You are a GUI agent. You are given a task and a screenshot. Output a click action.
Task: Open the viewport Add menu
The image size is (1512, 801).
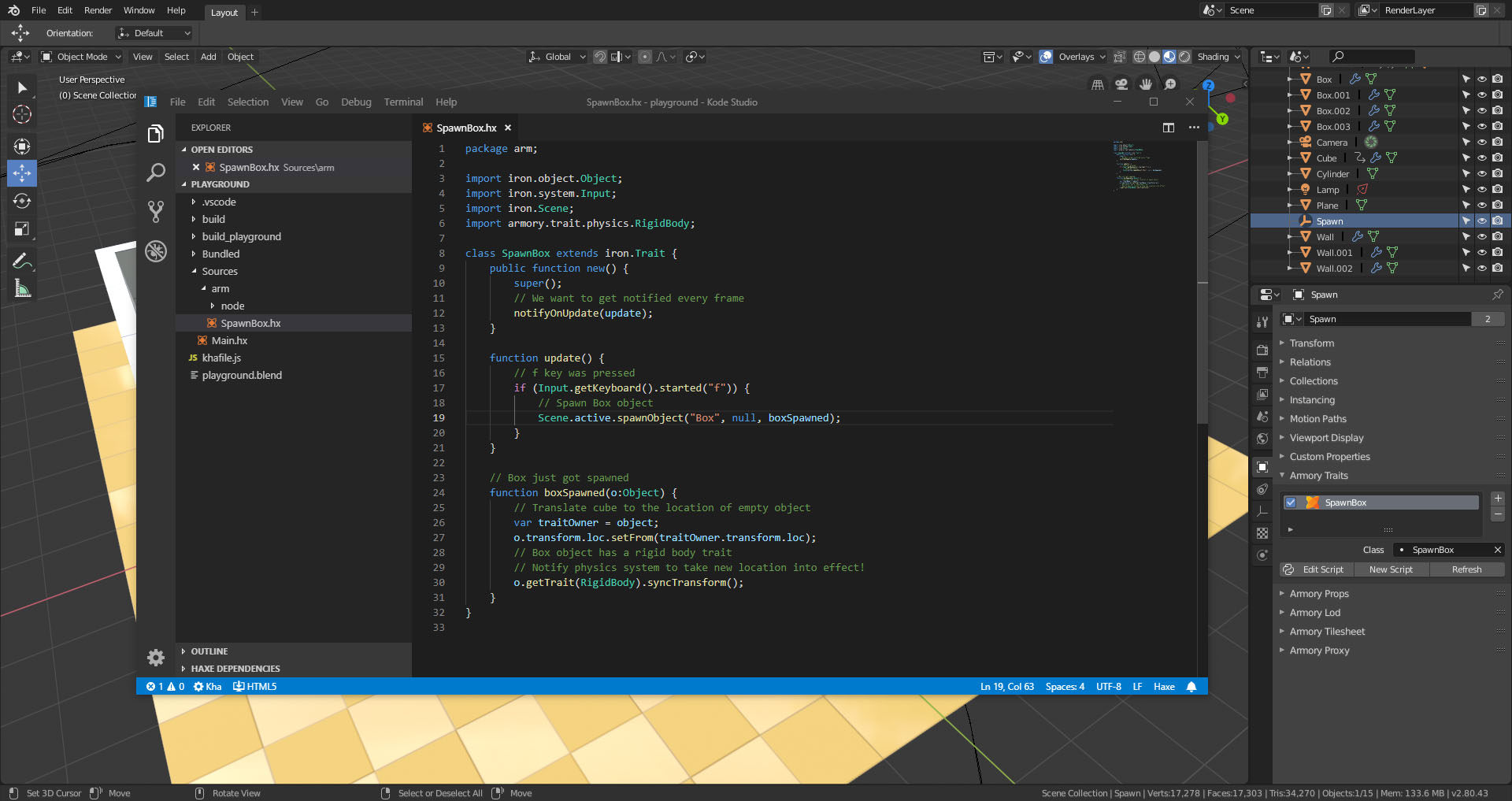[208, 57]
